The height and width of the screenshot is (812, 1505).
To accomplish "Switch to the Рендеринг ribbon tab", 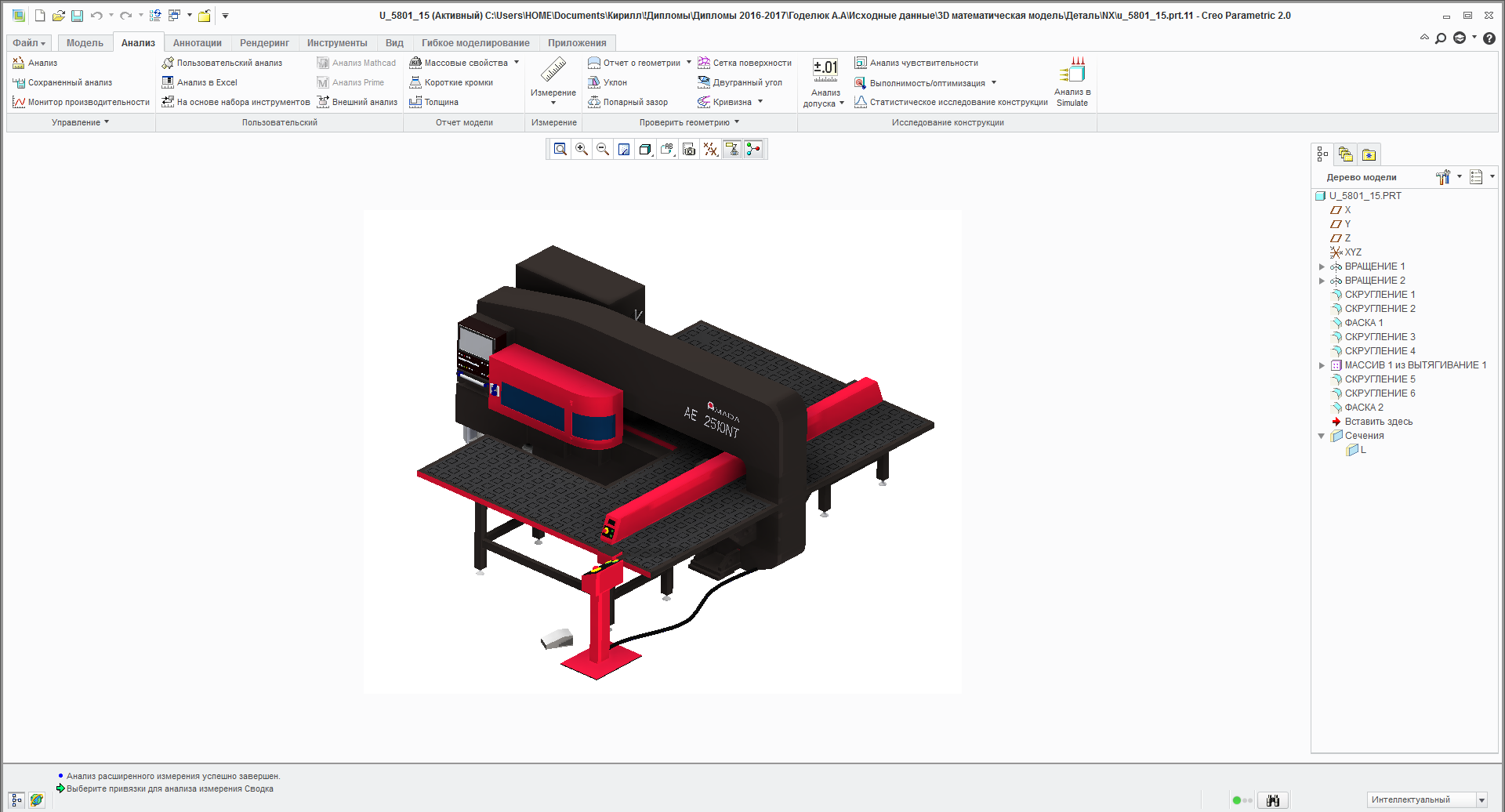I will [264, 43].
